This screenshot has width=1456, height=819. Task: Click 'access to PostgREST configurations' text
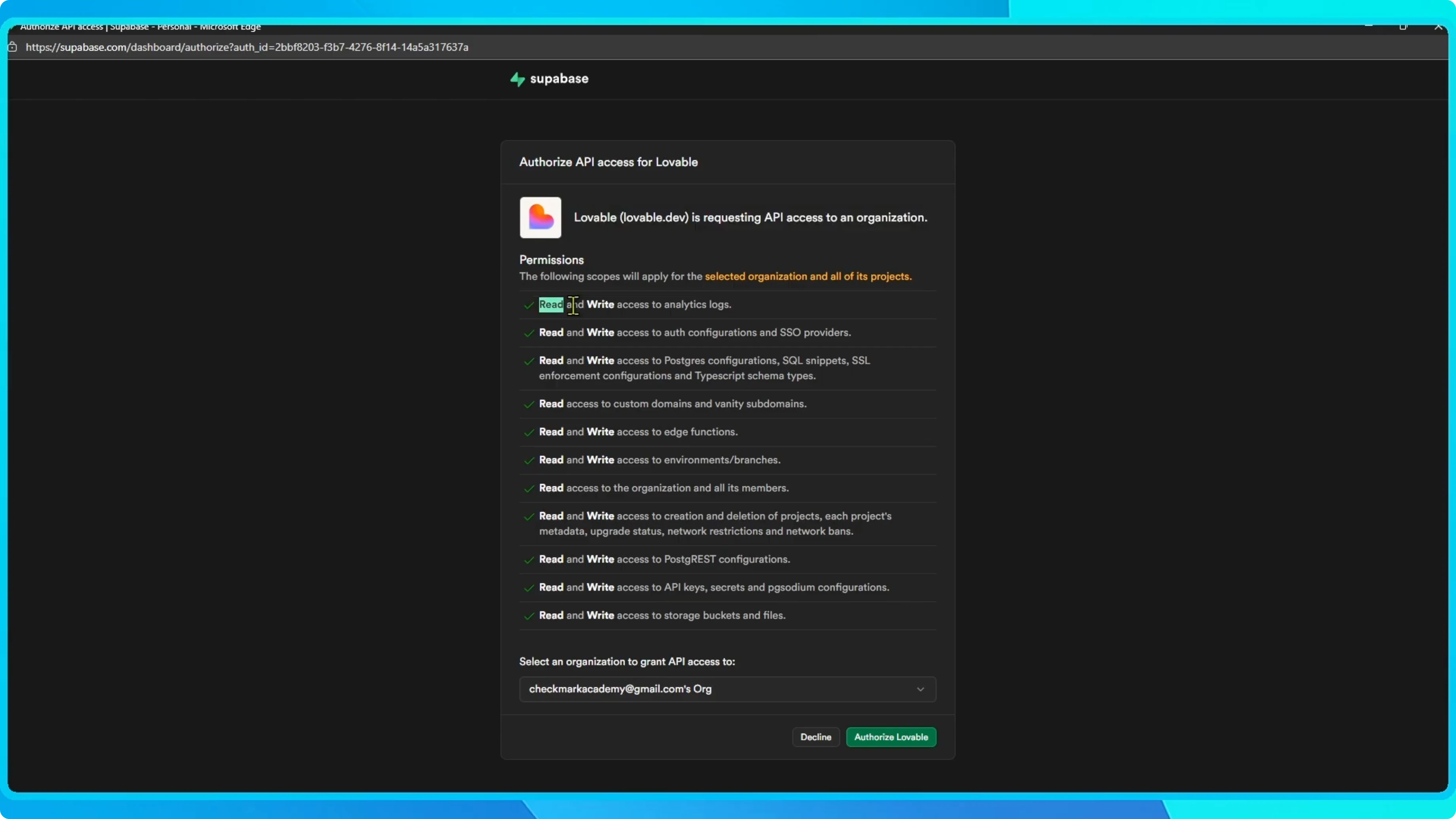pyautogui.click(x=703, y=559)
